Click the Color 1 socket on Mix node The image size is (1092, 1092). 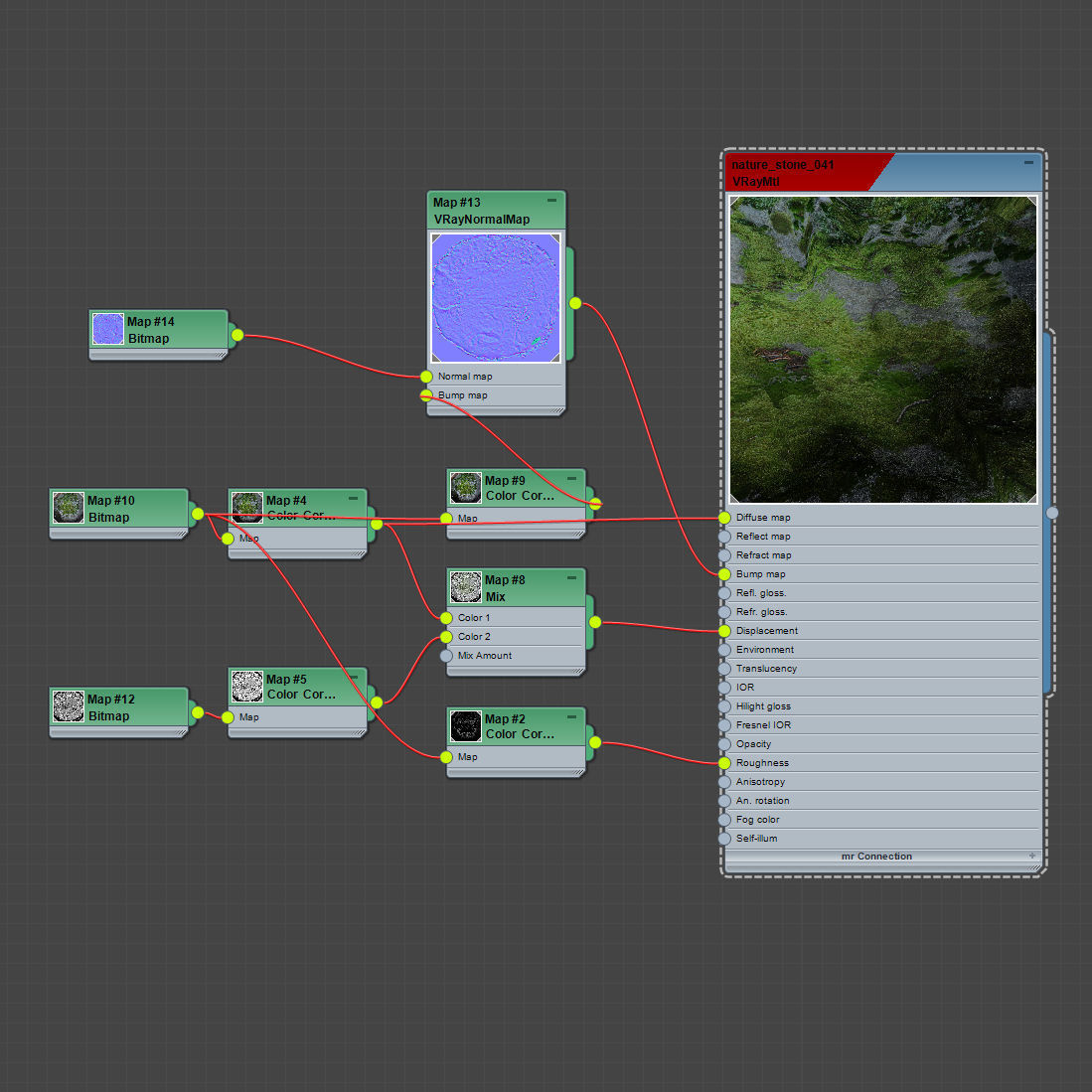click(x=446, y=618)
